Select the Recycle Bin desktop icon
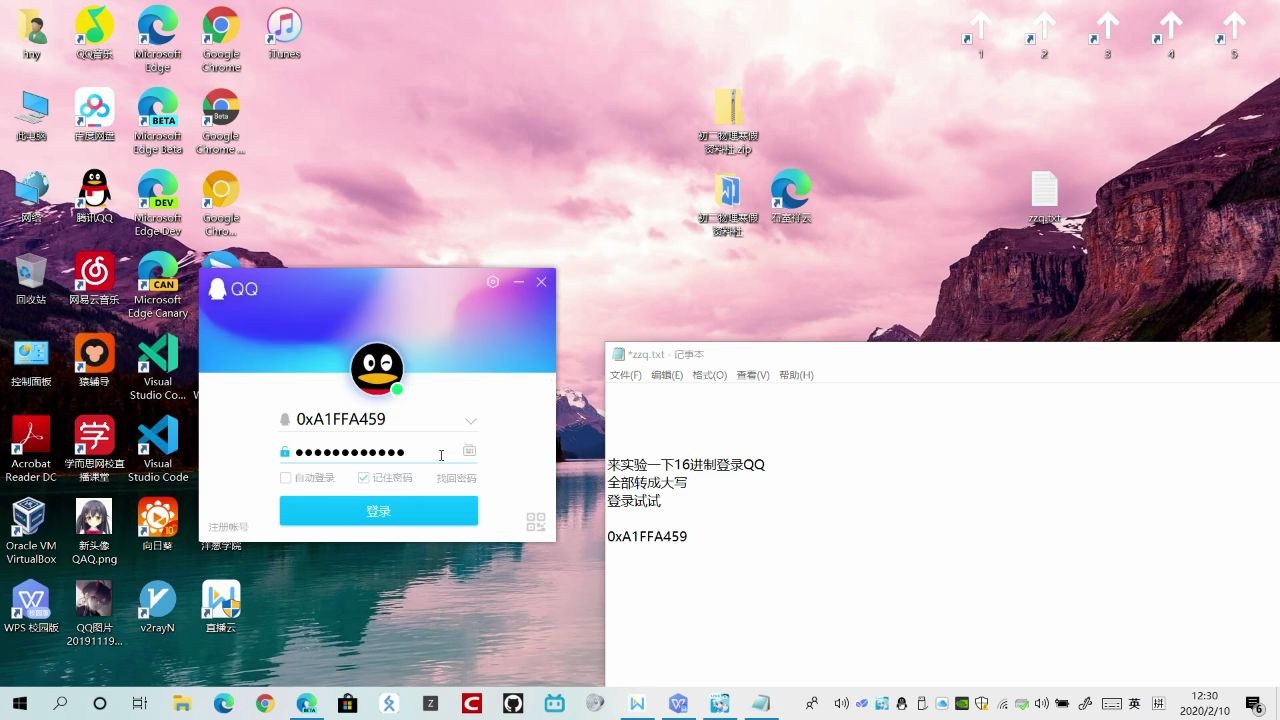 pos(31,279)
